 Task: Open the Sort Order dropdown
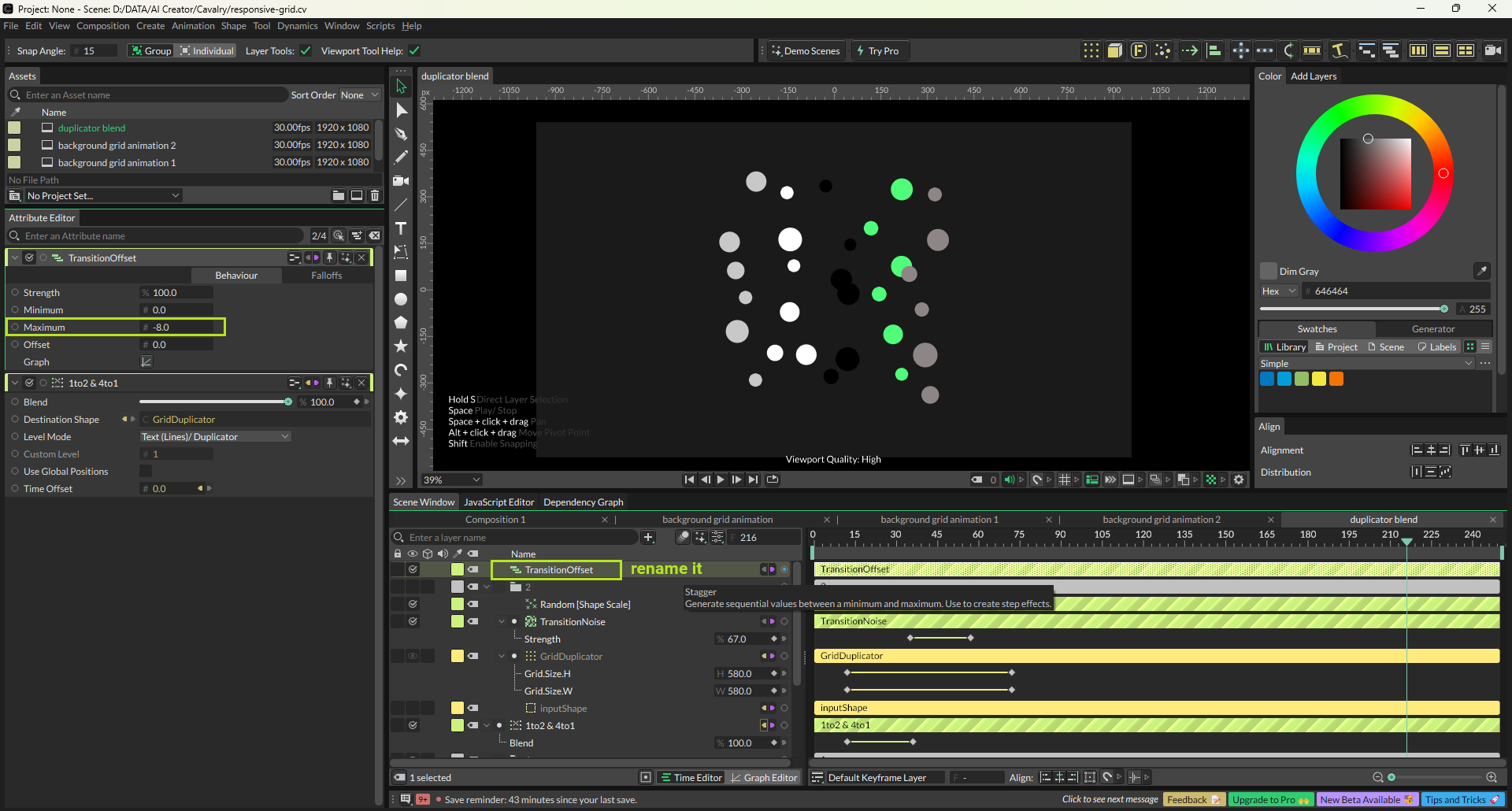(360, 95)
